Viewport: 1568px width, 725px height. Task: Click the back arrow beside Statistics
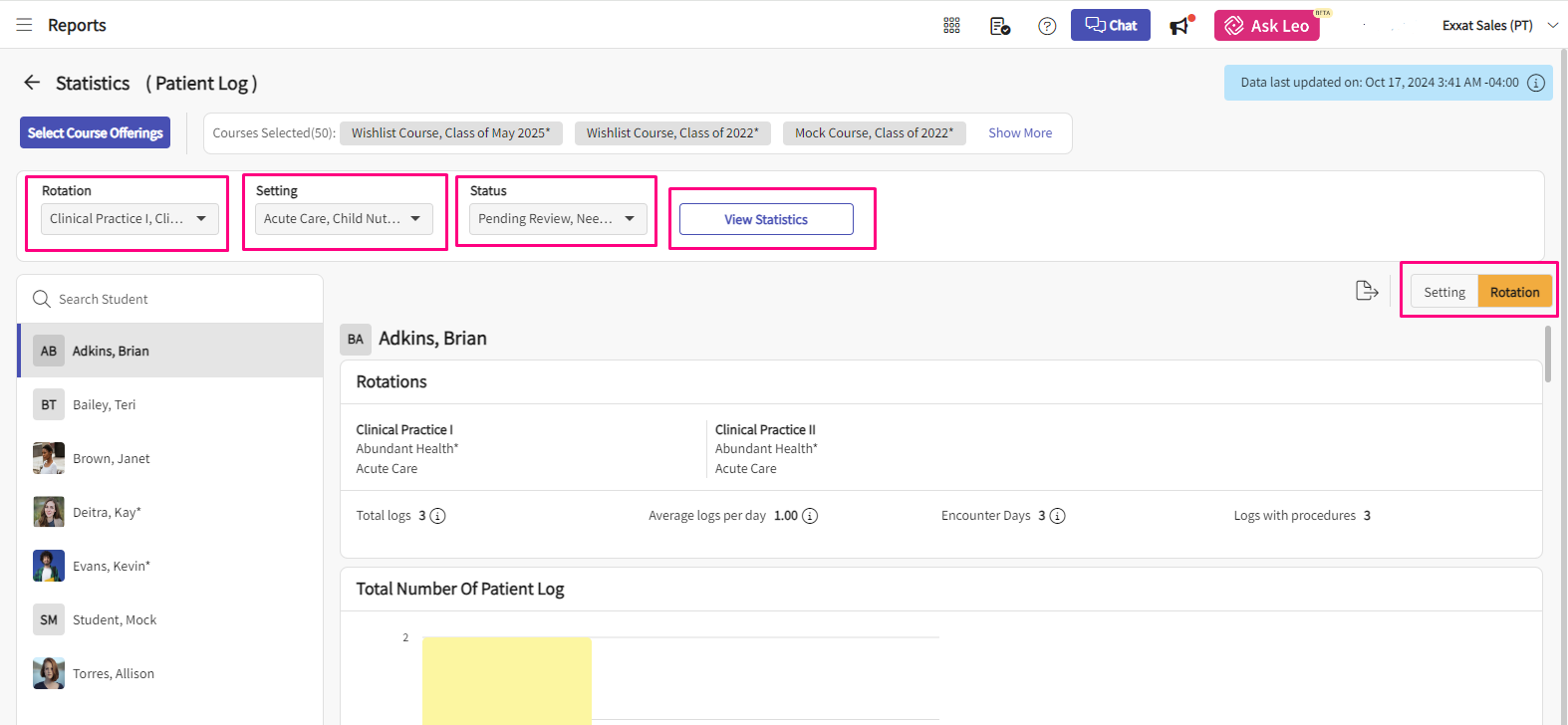tap(32, 83)
